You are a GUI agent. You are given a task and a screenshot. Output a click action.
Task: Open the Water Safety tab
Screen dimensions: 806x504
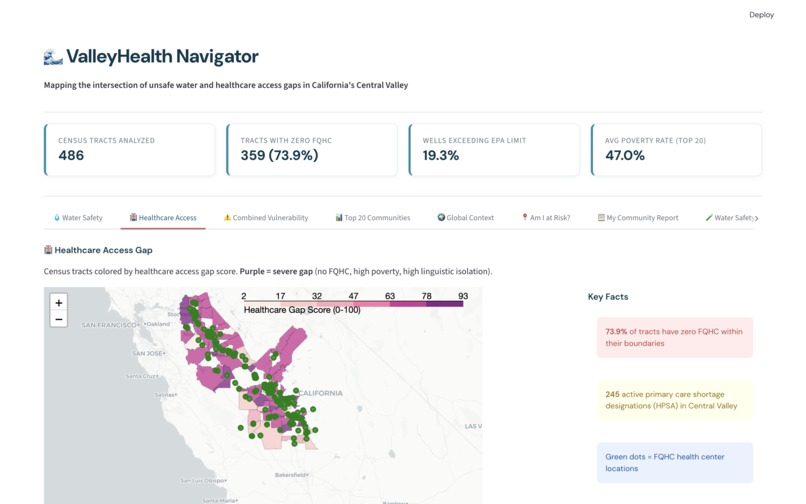point(78,218)
